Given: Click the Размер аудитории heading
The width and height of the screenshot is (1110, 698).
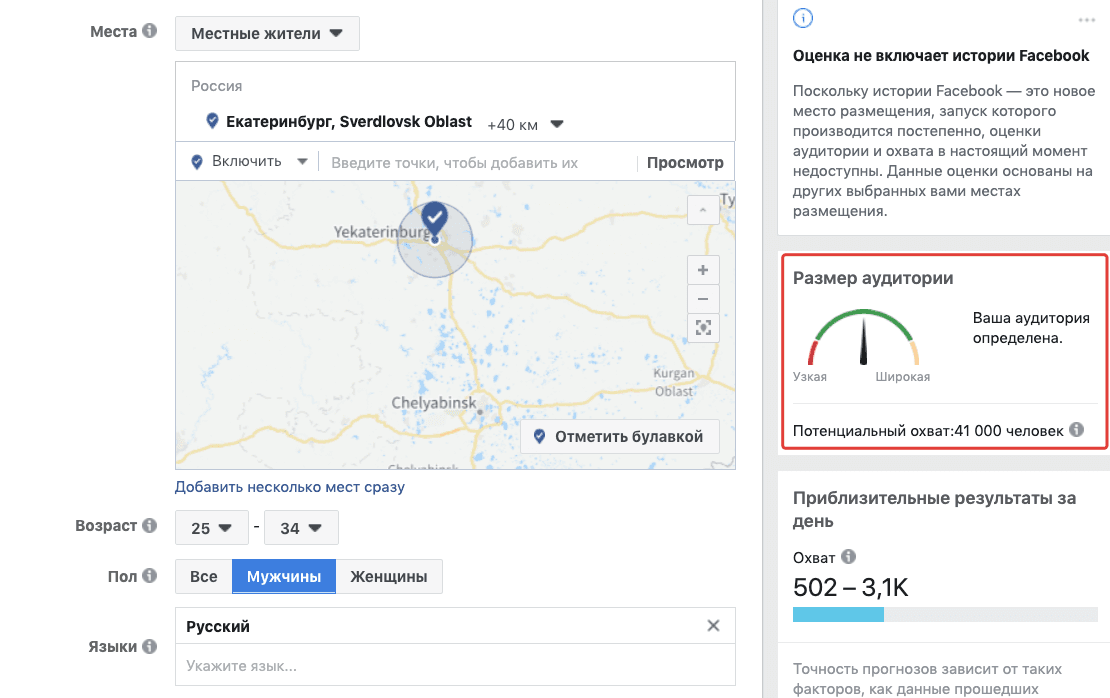Looking at the screenshot, I should 873,278.
